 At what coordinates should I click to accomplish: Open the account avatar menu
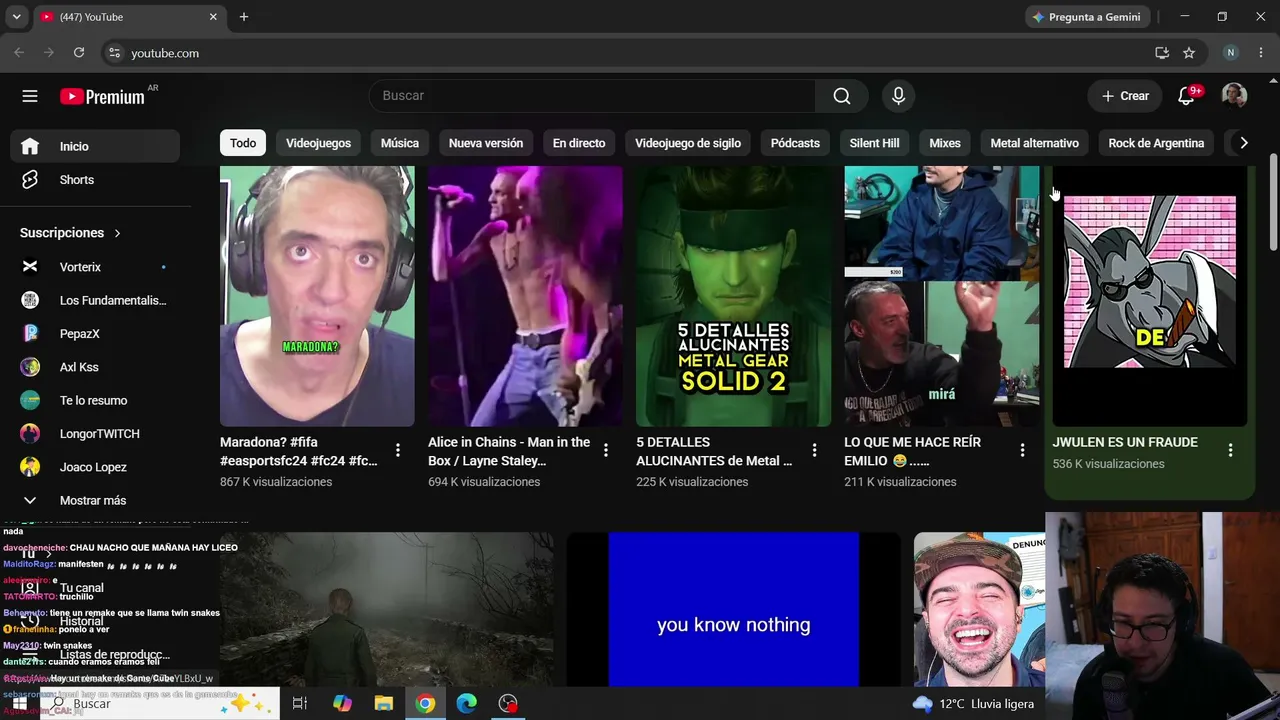point(1234,96)
